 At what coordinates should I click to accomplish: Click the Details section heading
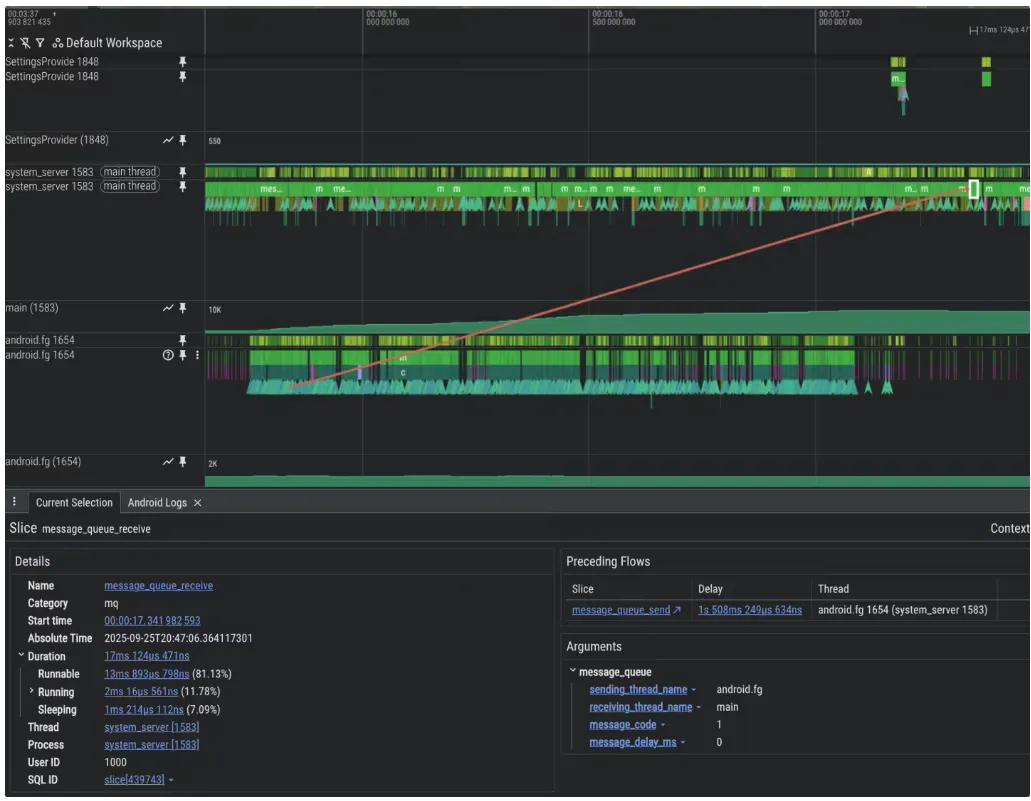pyautogui.click(x=32, y=561)
